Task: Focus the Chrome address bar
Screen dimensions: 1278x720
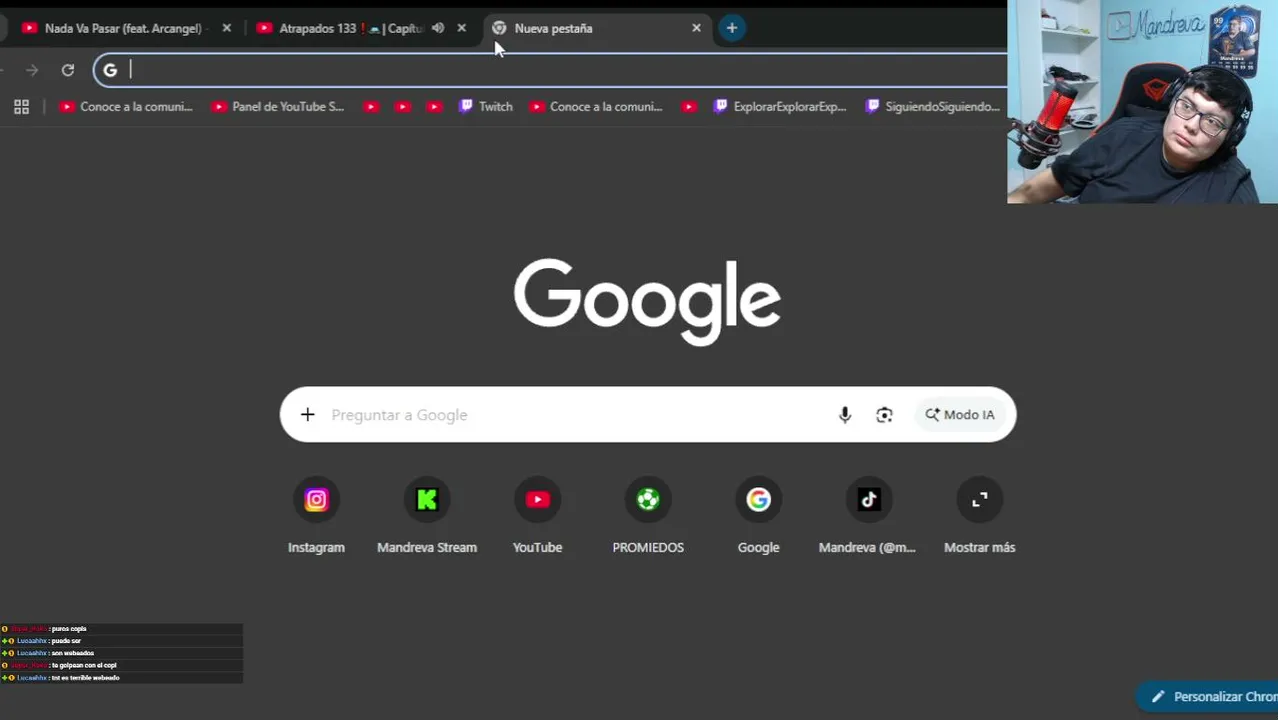Action: click(x=551, y=70)
